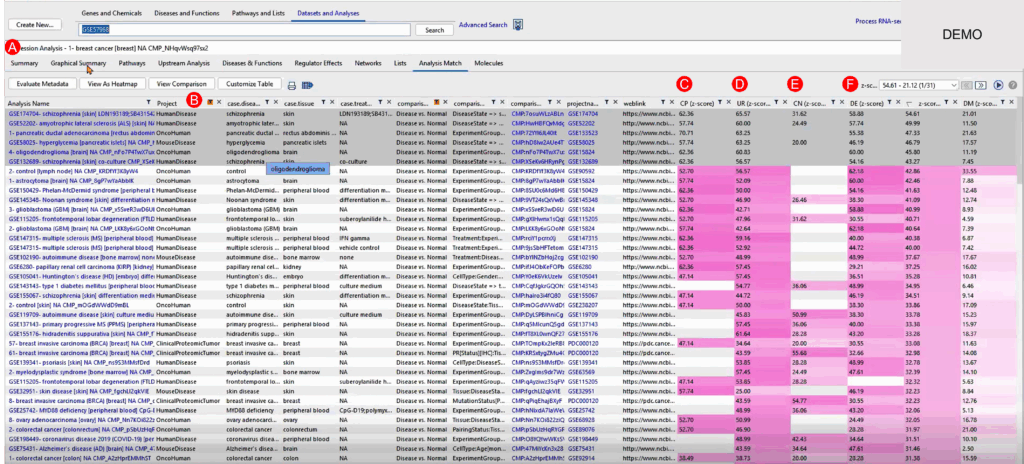Click the View As Heatmap button
The height and width of the screenshot is (464, 1024).
click(112, 84)
